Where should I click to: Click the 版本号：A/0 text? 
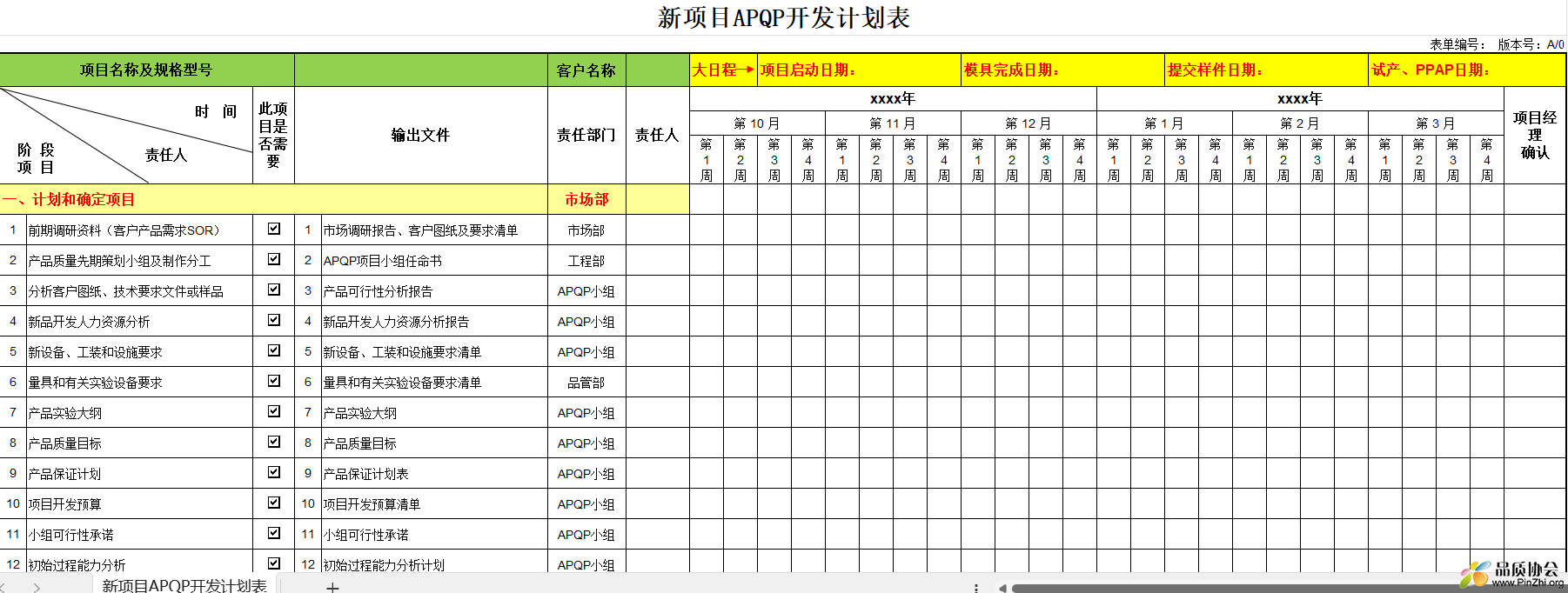click(x=1531, y=44)
